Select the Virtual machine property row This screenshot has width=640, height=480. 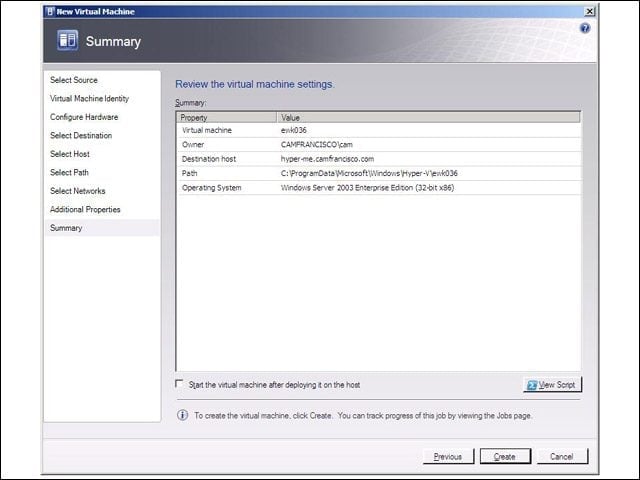(x=379, y=130)
